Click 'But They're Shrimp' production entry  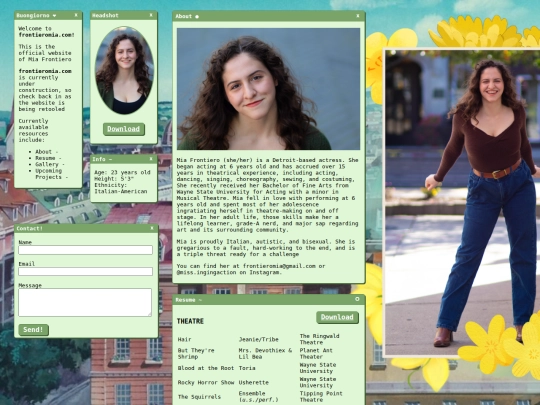196,354
